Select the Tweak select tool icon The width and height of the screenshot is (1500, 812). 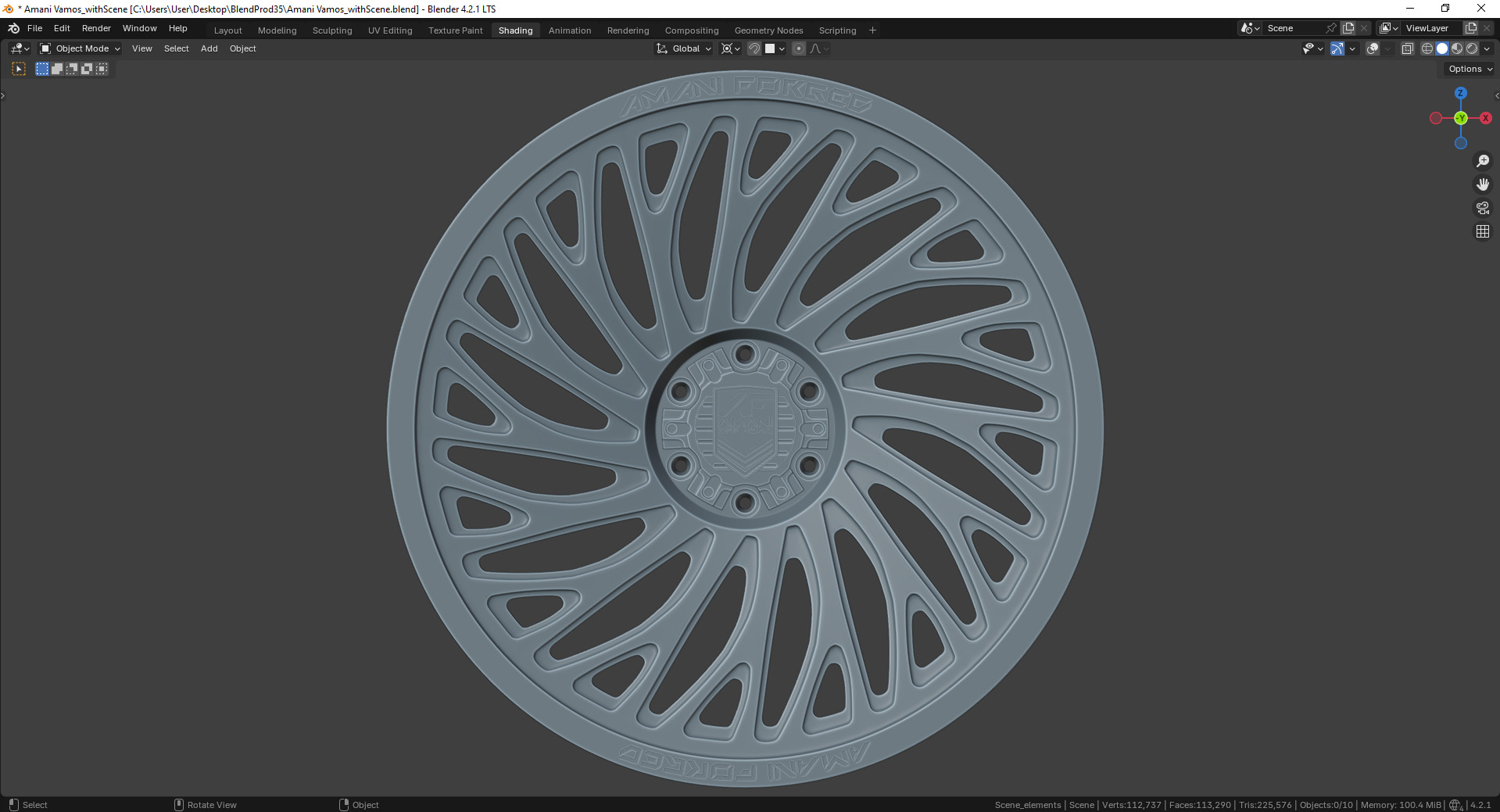[19, 69]
